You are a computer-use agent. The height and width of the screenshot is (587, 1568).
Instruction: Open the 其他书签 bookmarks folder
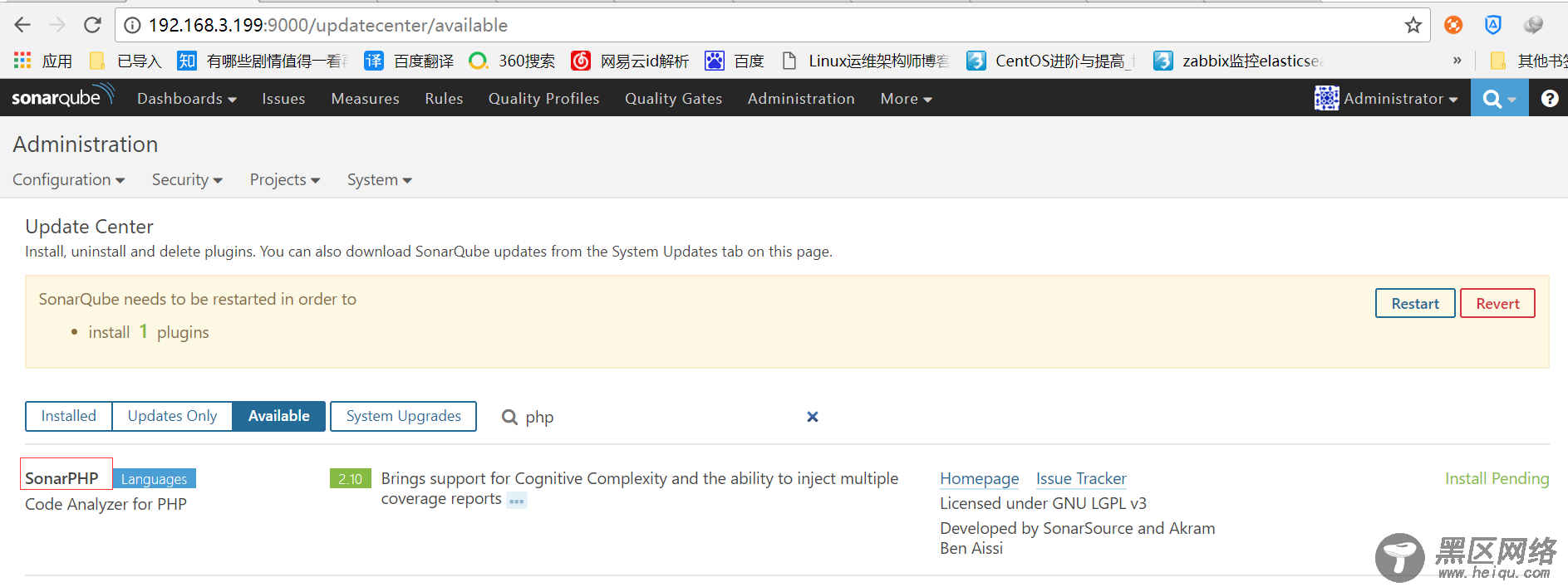(x=1528, y=61)
